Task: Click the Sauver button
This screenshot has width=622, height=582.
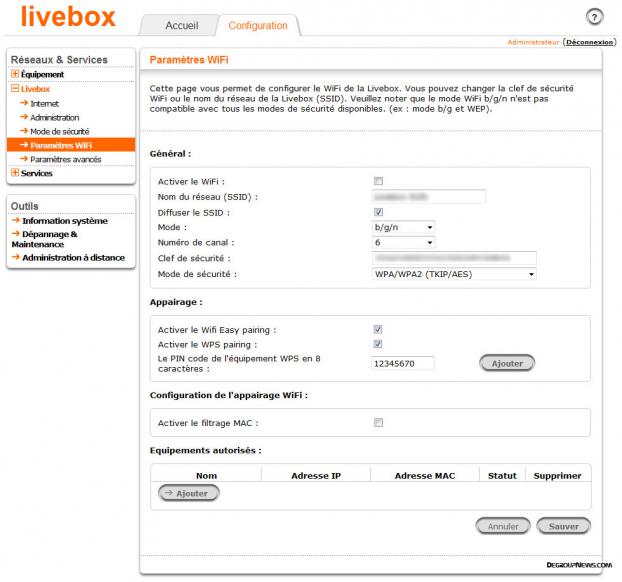Action: 563,525
